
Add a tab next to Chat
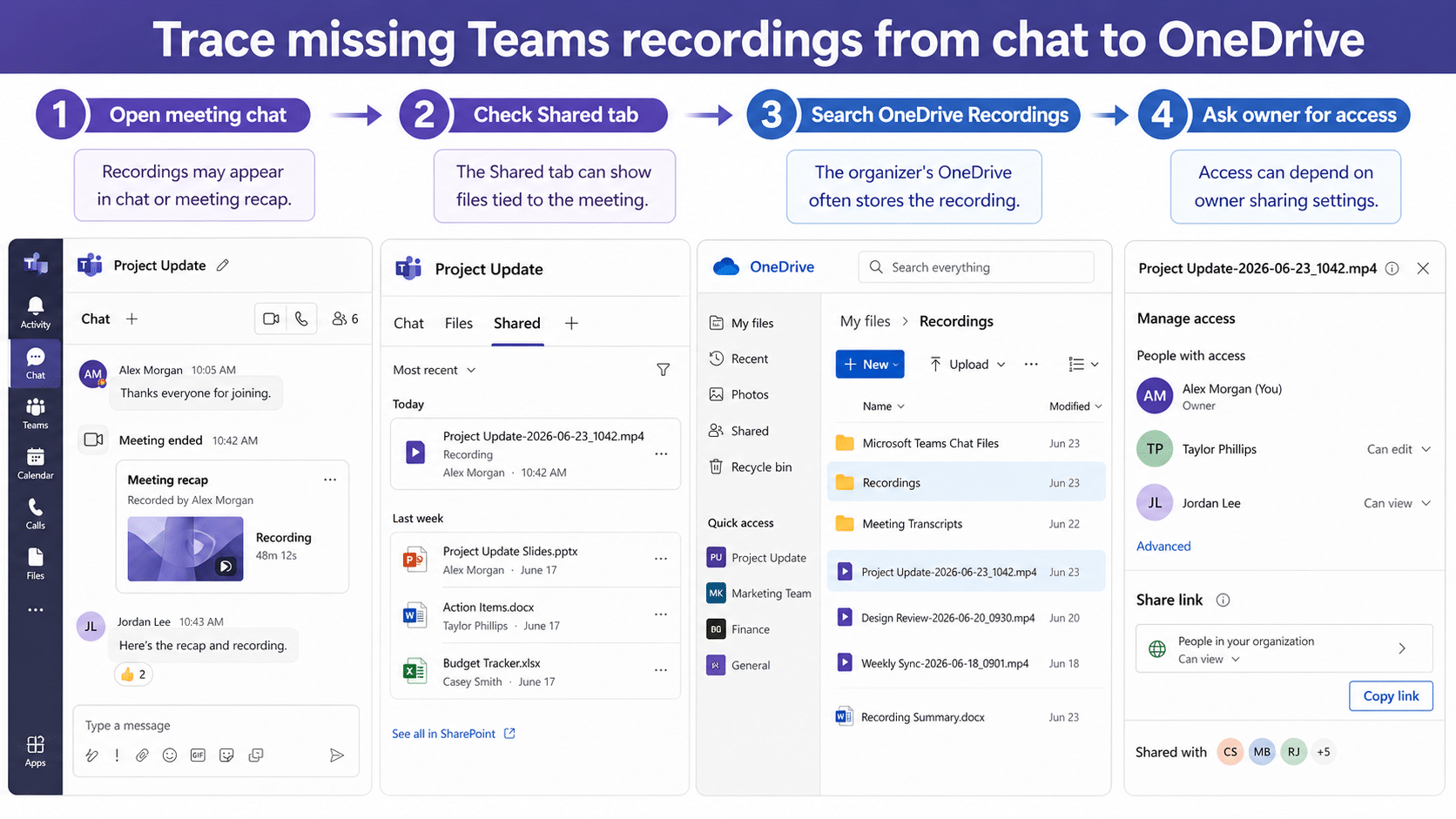[x=131, y=319]
